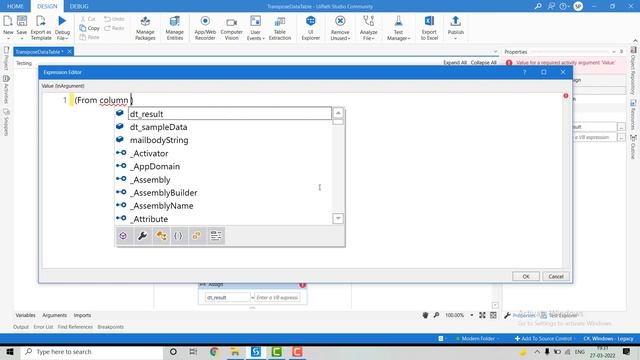Open Find References tab

[x=75, y=327]
